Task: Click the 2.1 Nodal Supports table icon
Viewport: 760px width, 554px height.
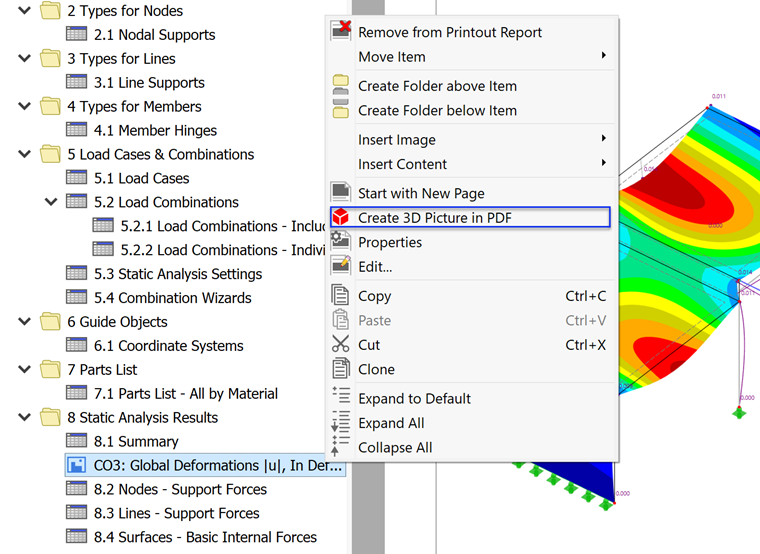Action: (77, 34)
